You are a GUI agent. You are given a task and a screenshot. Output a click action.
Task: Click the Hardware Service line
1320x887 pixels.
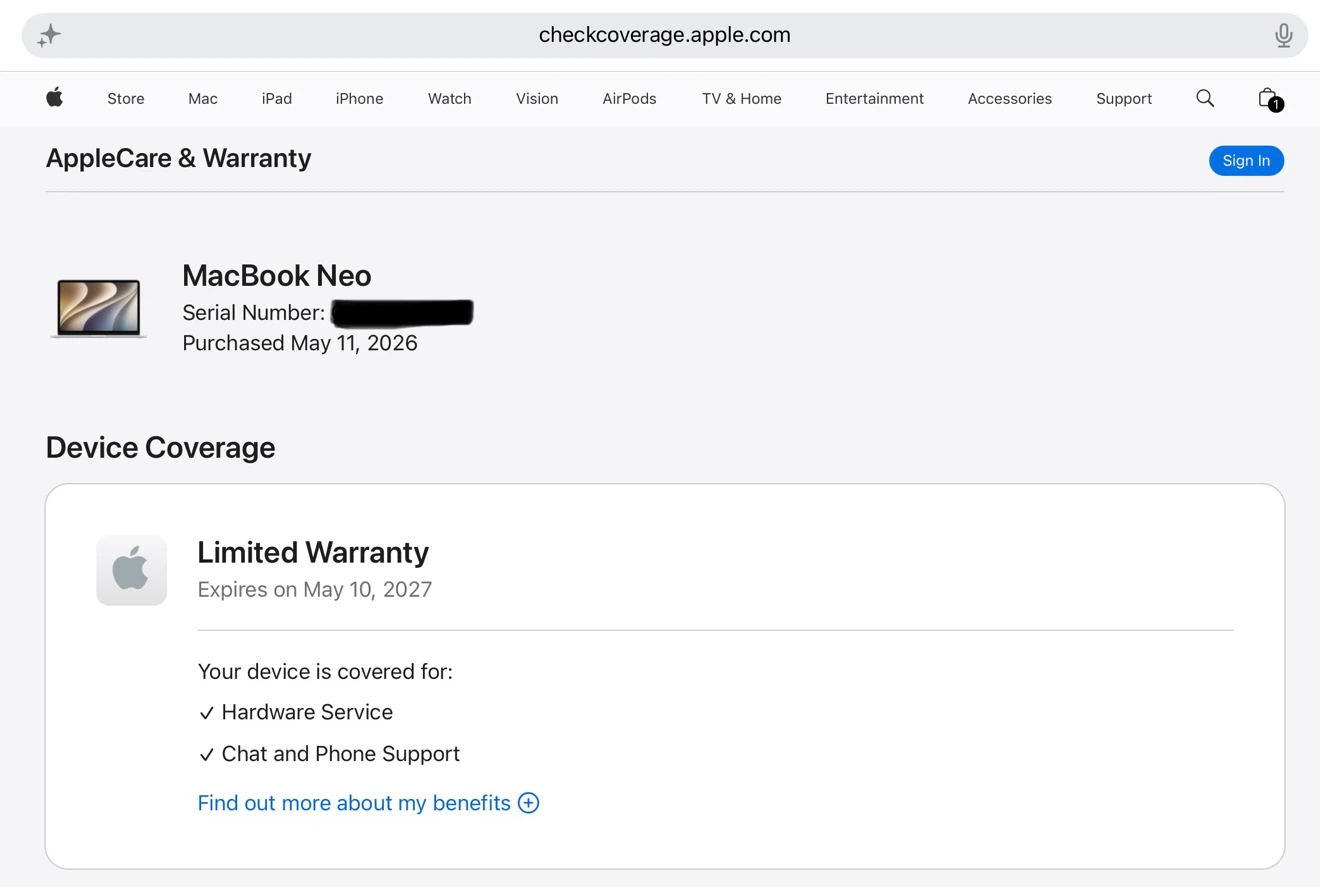click(x=296, y=712)
